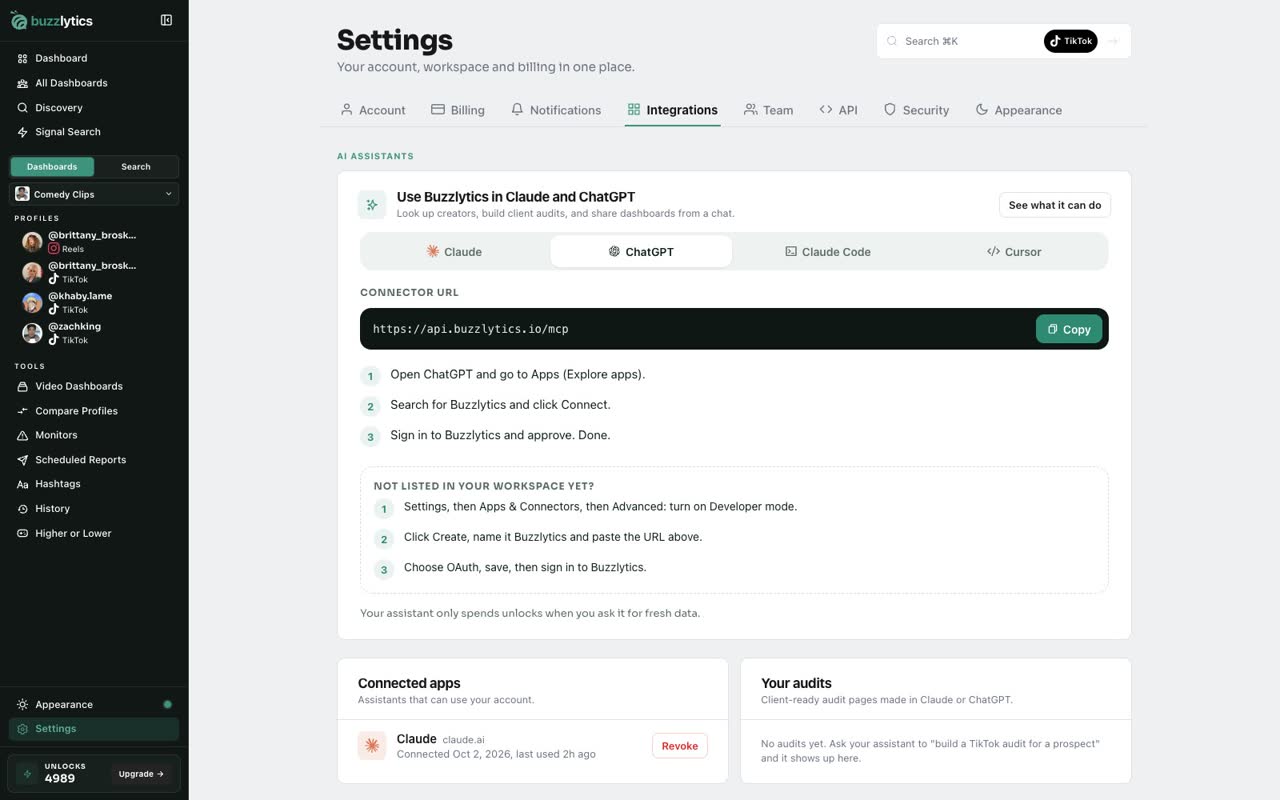This screenshot has height=800, width=1280.
Task: Select the Claude assistant tab
Action: tap(454, 252)
